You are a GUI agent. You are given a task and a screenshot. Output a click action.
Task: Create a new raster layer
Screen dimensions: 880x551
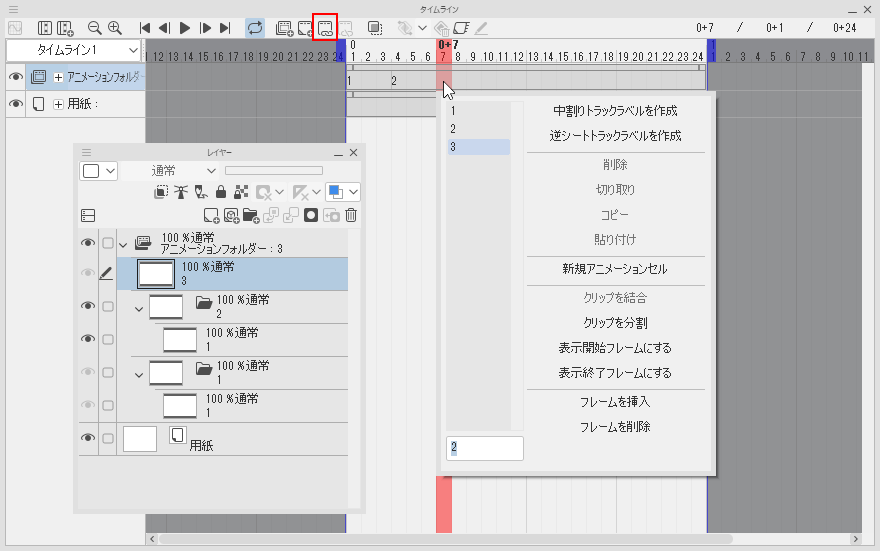[x=212, y=215]
